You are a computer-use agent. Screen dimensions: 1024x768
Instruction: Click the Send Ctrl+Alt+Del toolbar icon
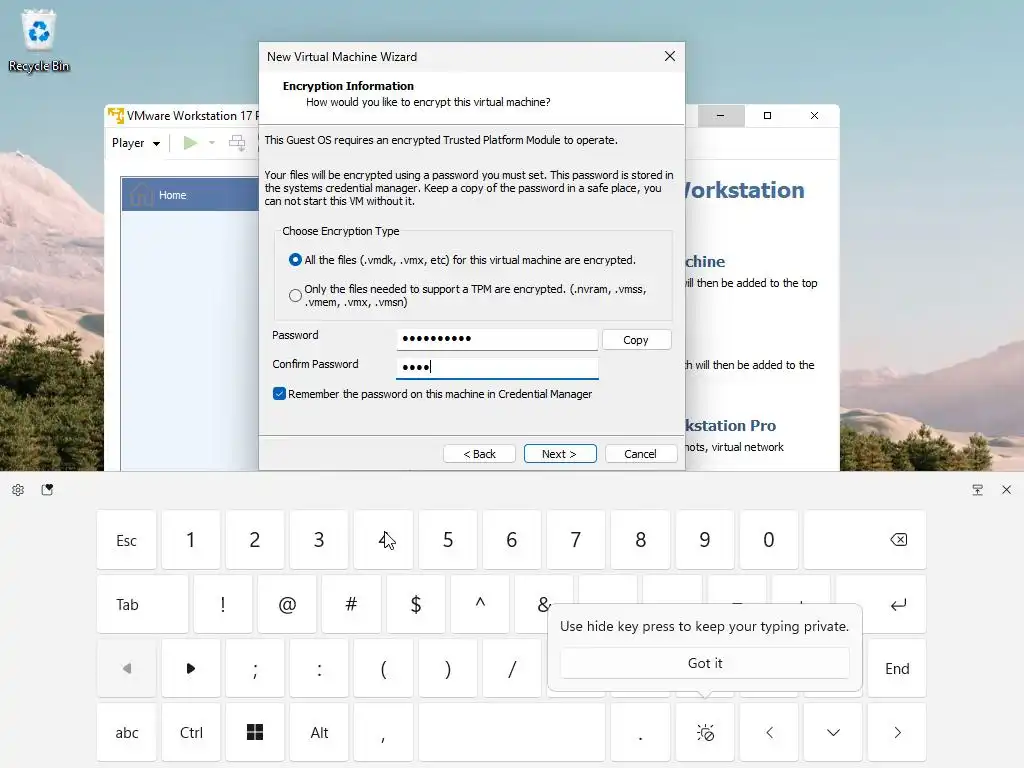pos(237,143)
